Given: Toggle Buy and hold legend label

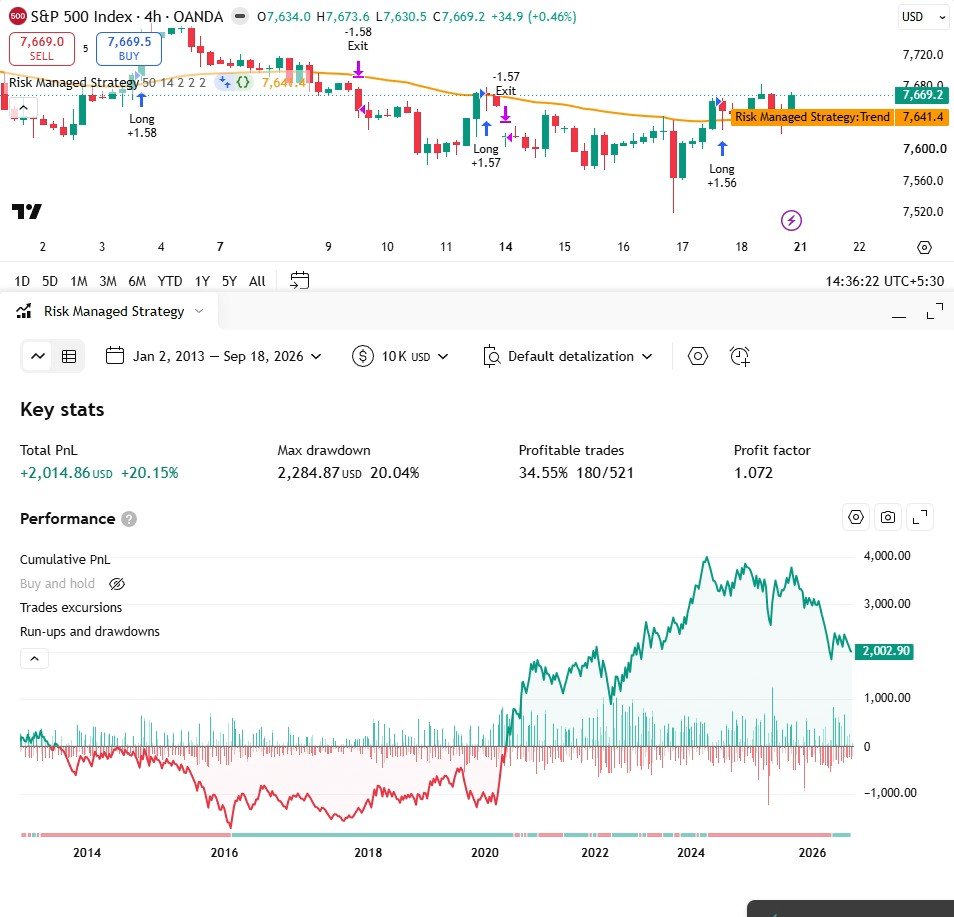Looking at the screenshot, I should [x=57, y=584].
